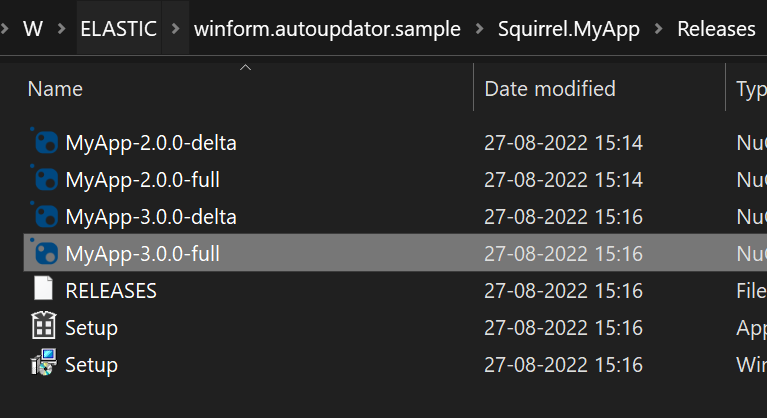Image resolution: width=767 pixels, height=418 pixels.
Task: Click the Type column header
Action: coord(750,89)
